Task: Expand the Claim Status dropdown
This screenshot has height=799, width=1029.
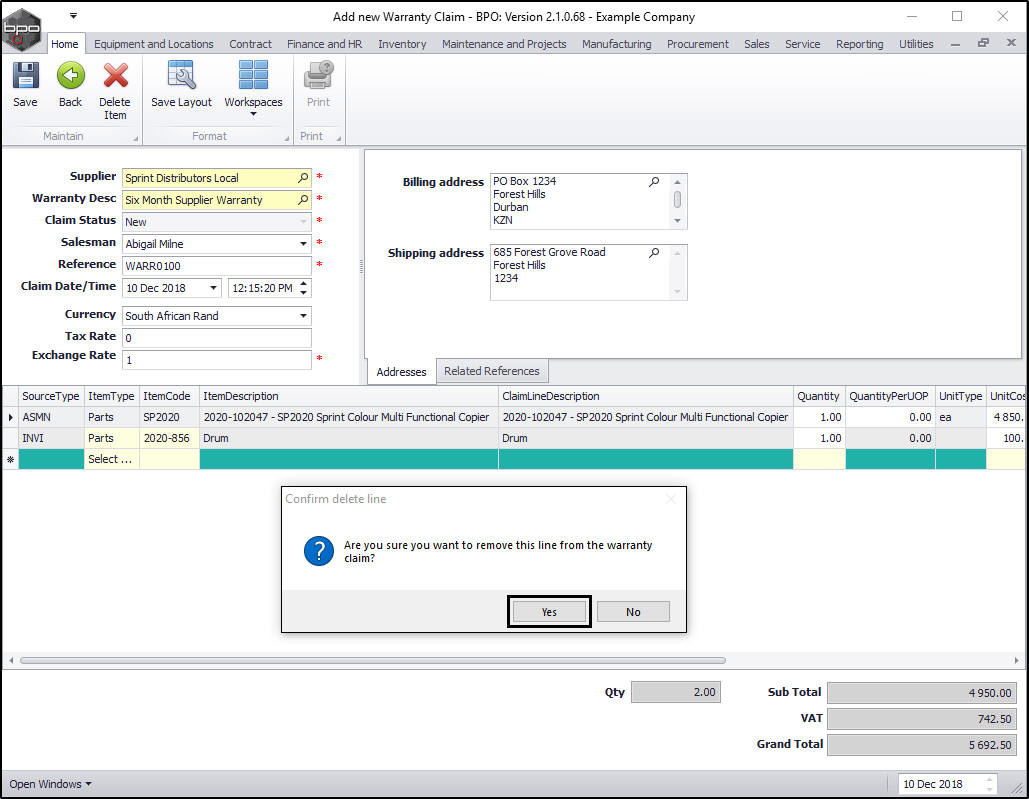Action: point(303,222)
